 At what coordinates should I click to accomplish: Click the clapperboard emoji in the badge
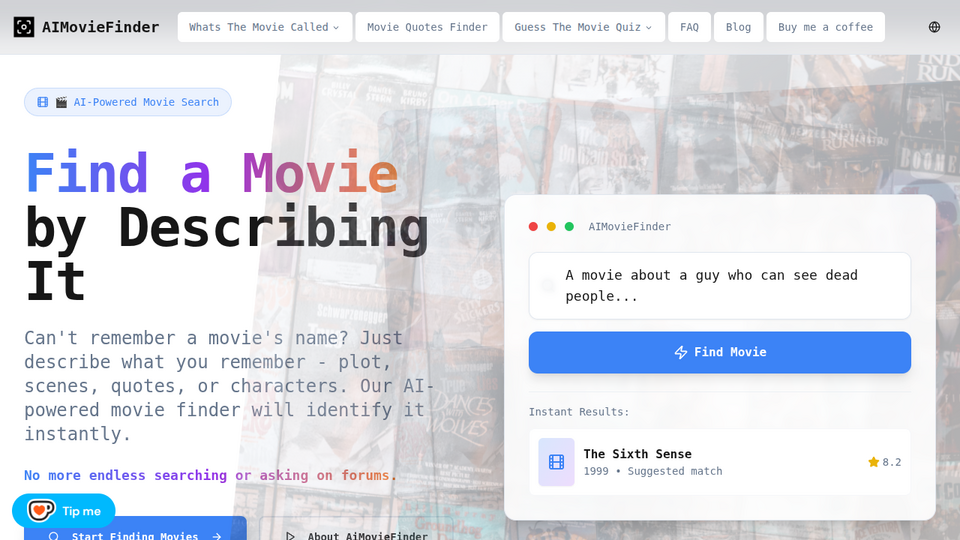point(61,102)
